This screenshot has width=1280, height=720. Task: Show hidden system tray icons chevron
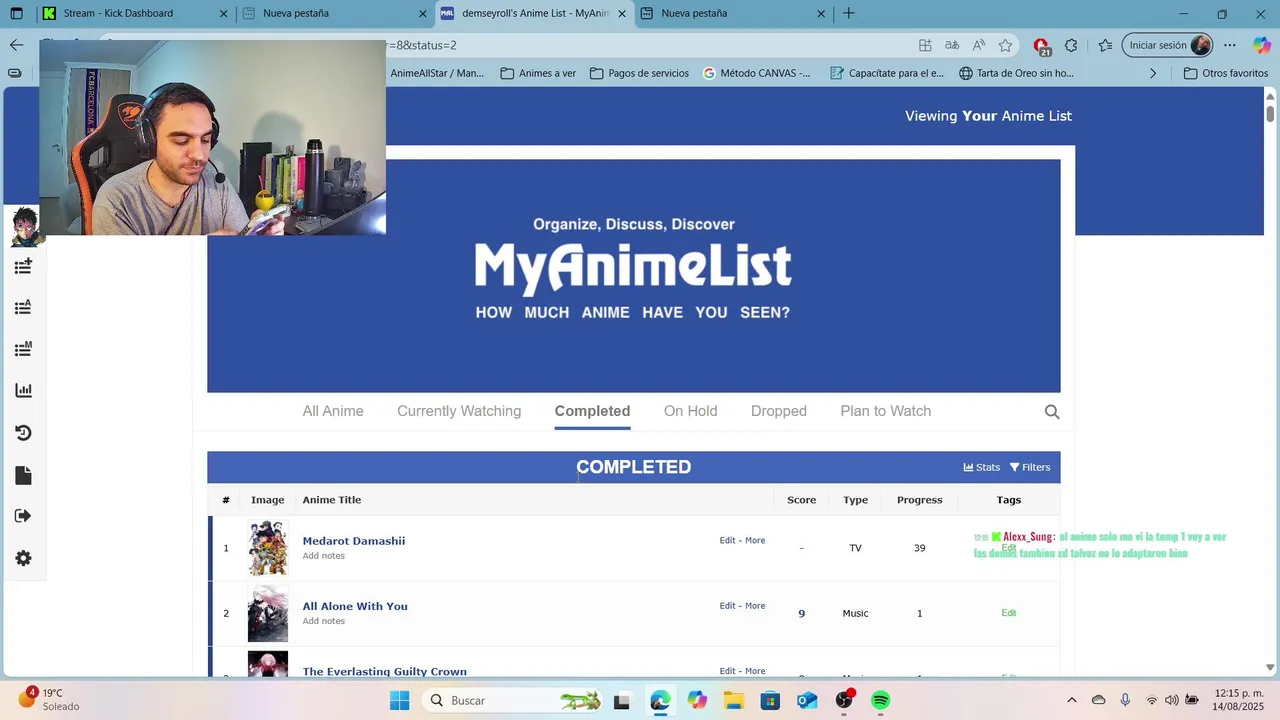pos(1071,700)
